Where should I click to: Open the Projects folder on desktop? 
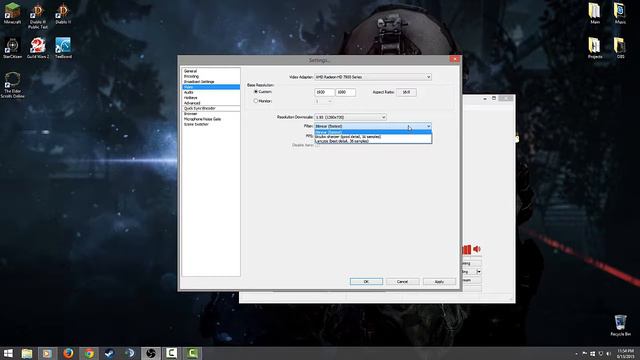[x=595, y=48]
